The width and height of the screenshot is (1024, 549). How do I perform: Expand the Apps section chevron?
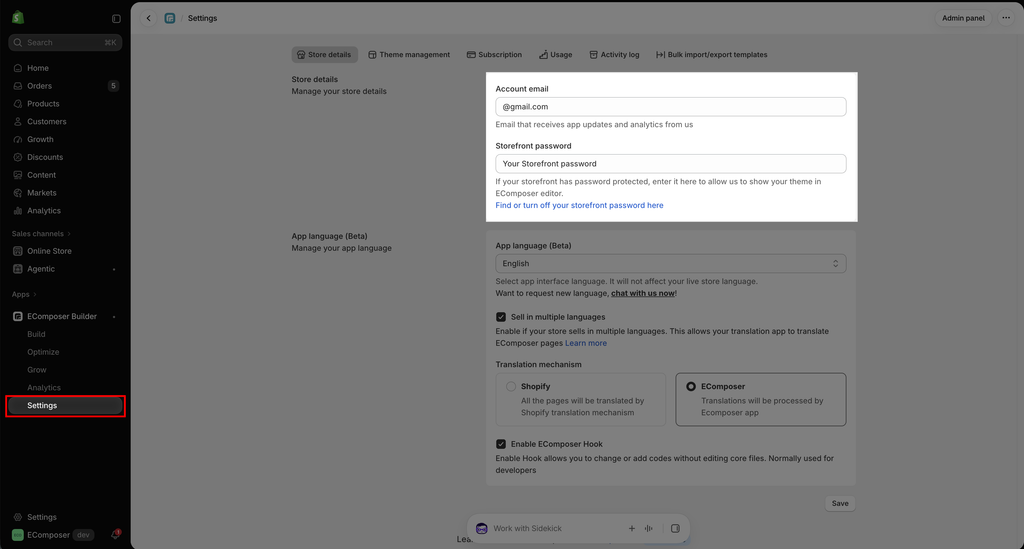tap(35, 294)
